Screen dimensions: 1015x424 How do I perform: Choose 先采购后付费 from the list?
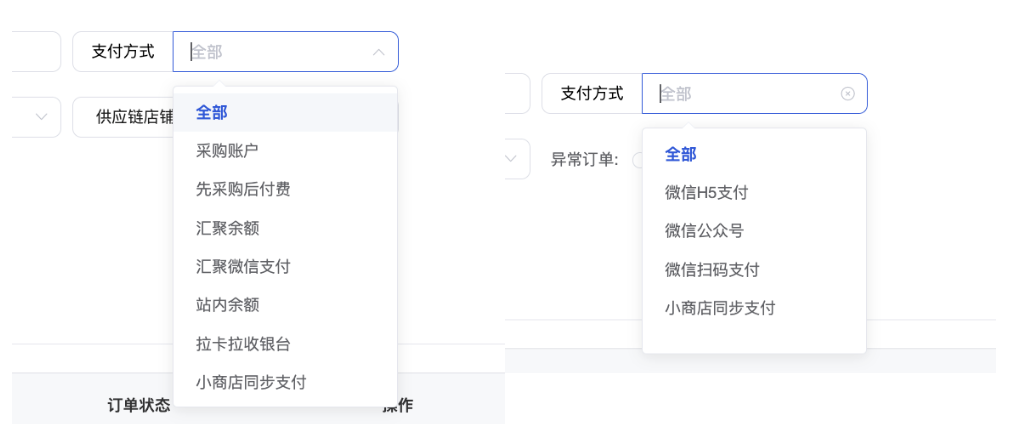pos(243,189)
